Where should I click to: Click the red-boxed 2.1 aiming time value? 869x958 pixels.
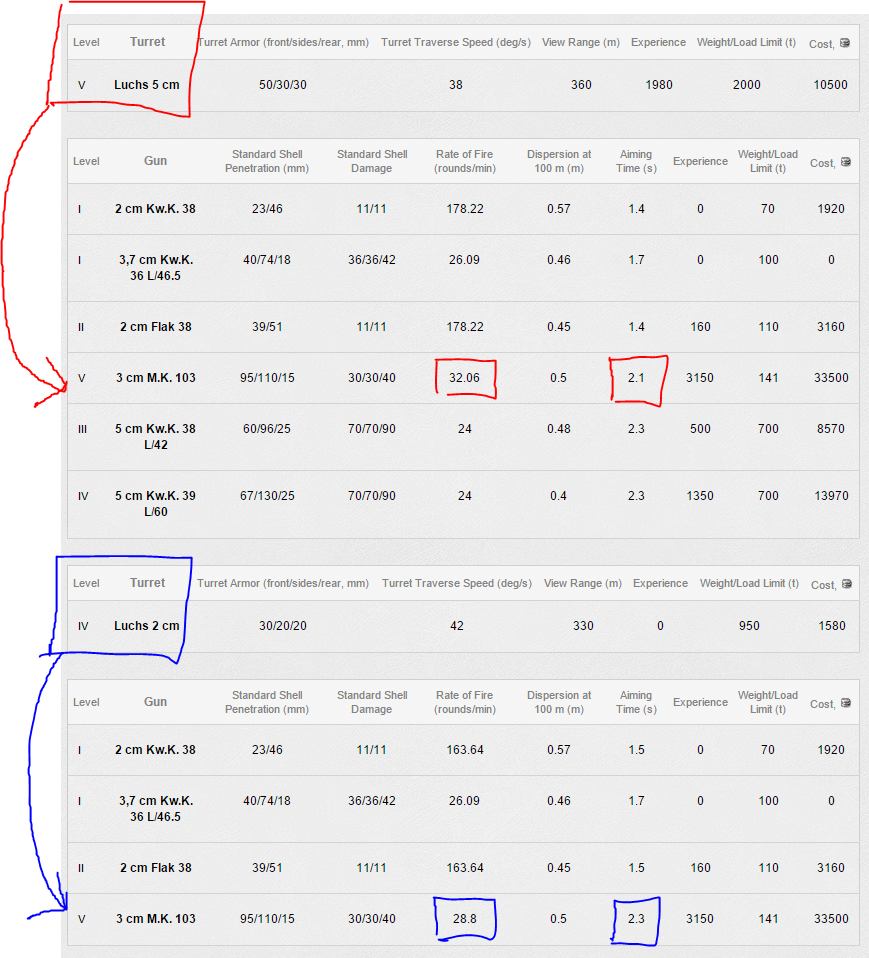coord(636,378)
